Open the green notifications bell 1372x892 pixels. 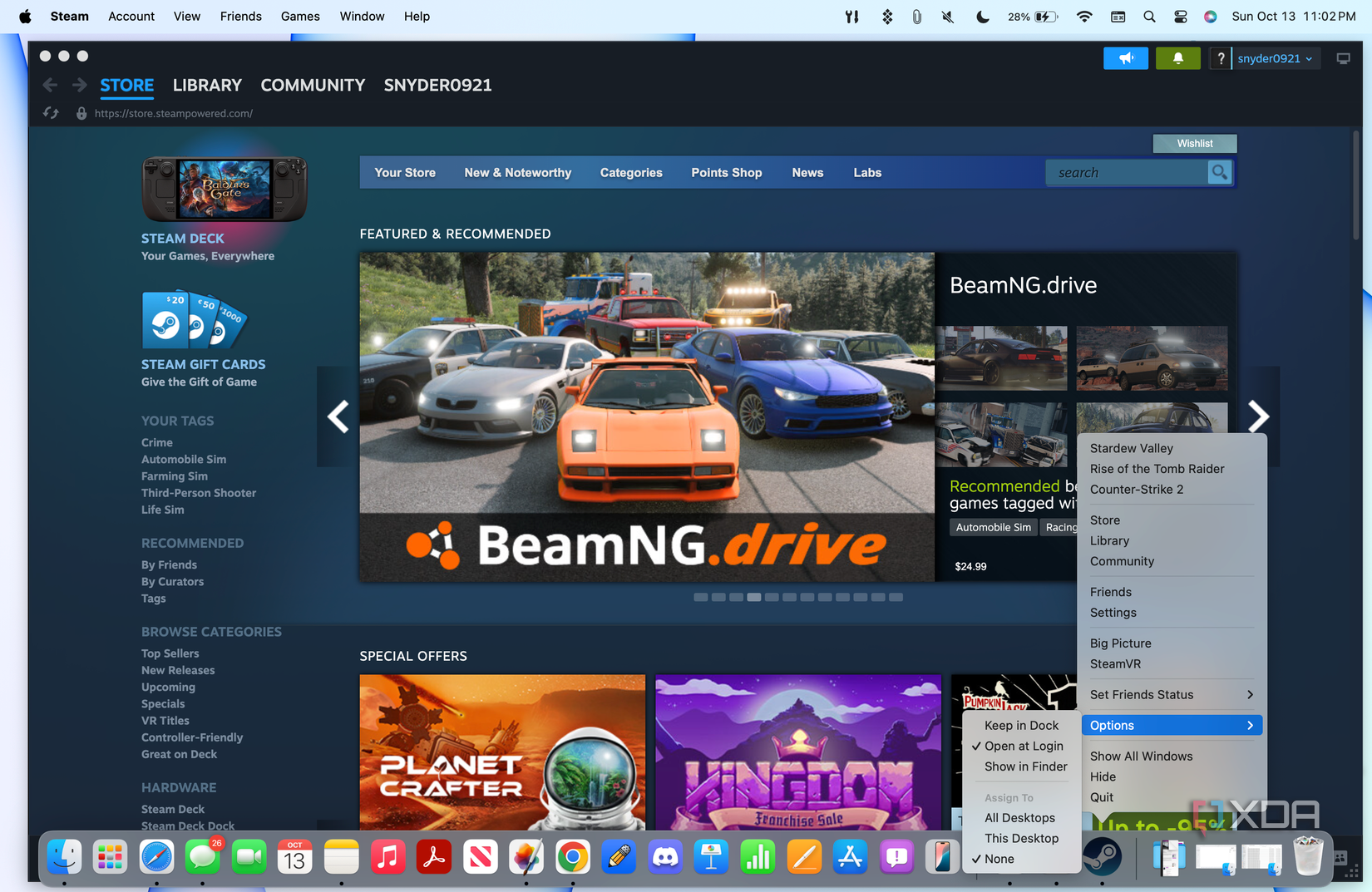click(1177, 58)
